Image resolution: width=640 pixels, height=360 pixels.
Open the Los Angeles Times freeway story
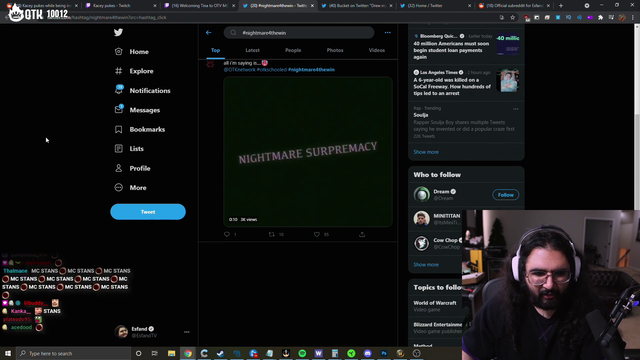coord(466,83)
